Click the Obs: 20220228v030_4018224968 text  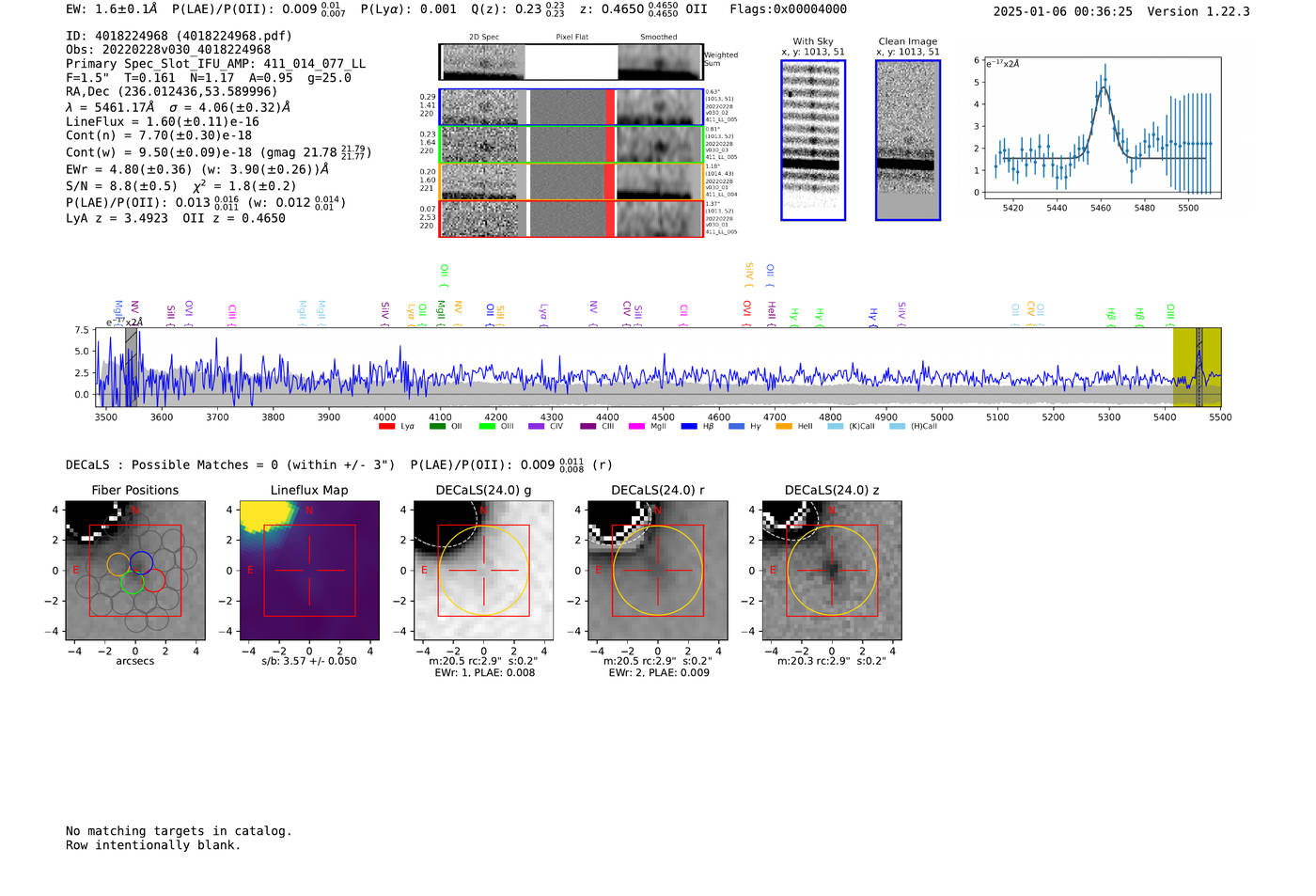168,50
